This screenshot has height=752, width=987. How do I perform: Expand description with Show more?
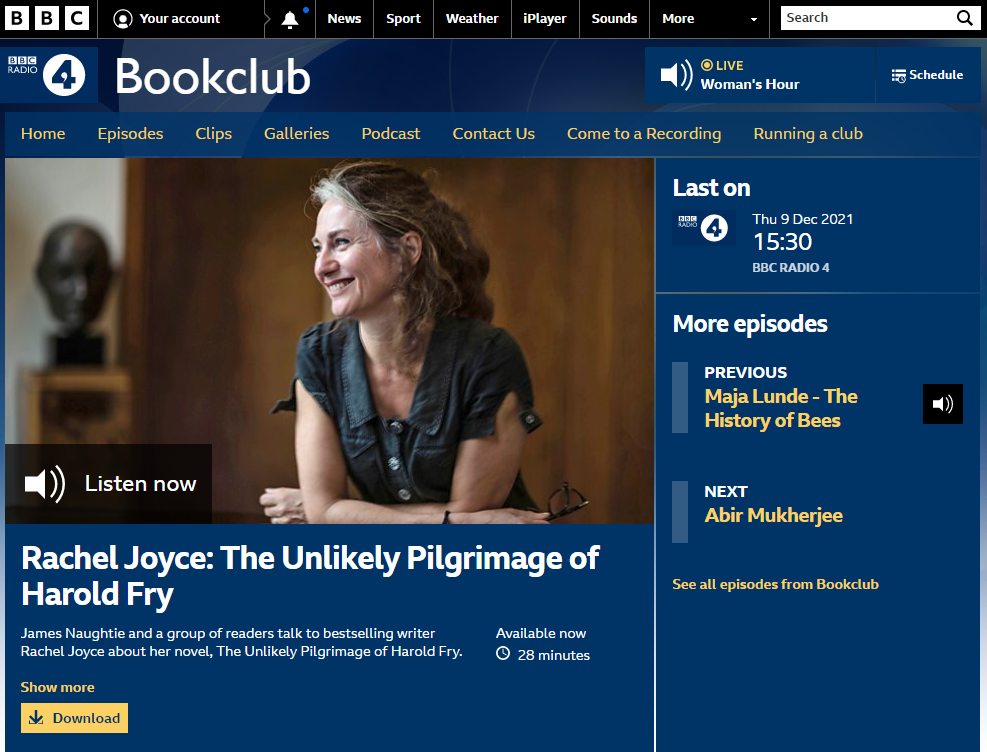click(x=57, y=687)
